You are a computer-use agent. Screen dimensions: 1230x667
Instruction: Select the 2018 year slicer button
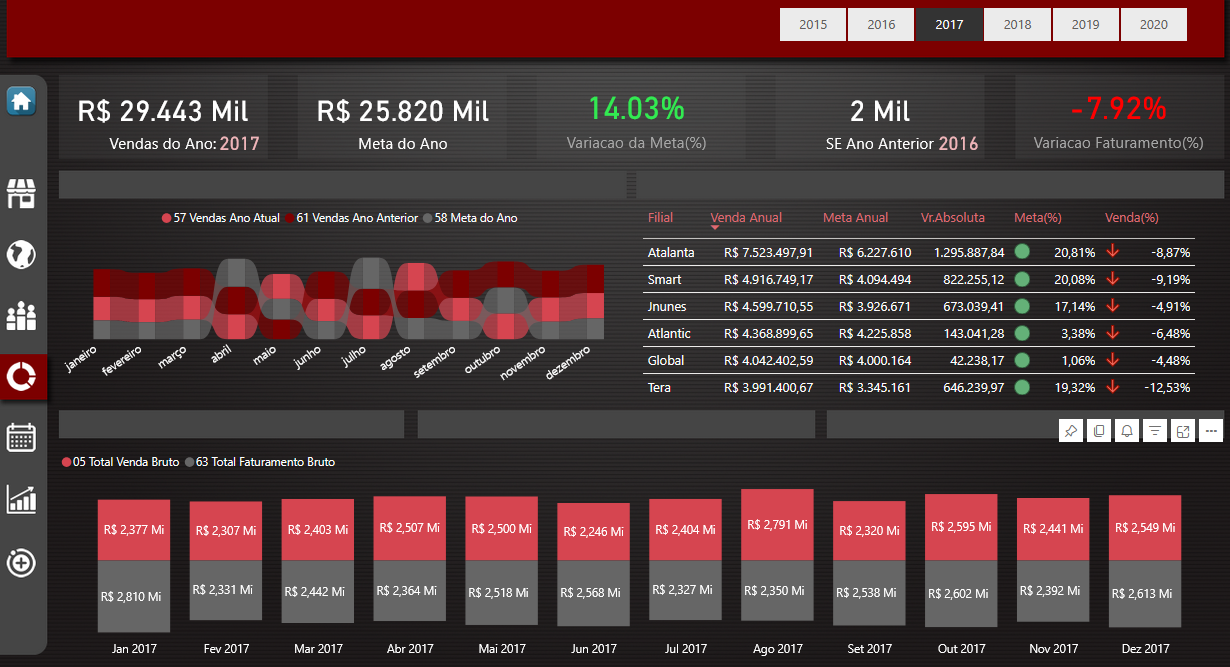1017,25
